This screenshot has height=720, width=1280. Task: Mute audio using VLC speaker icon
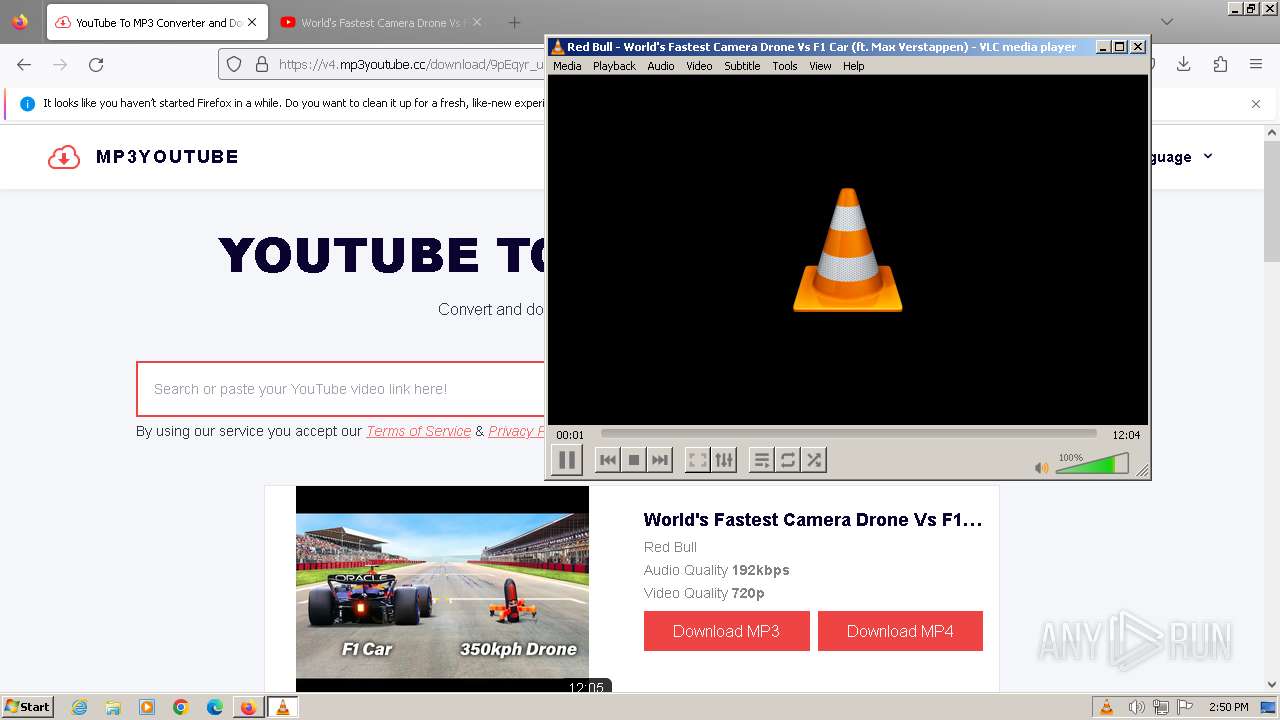point(1041,467)
